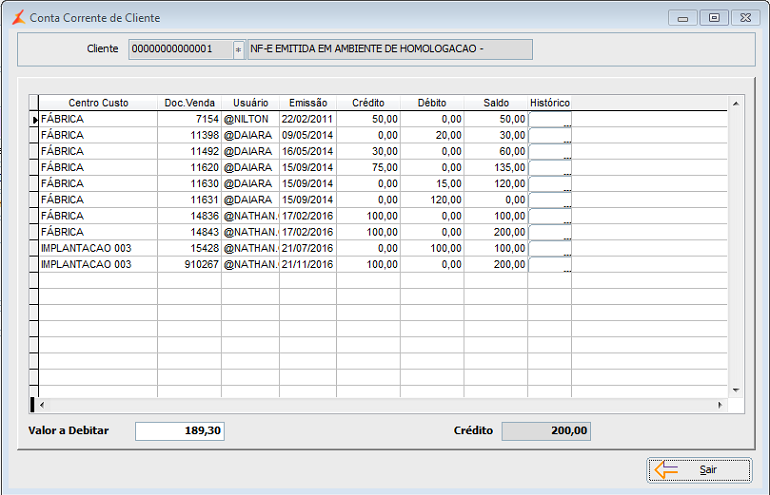The image size is (770, 495).
Task: Click the Saldo column header
Action: point(496,103)
